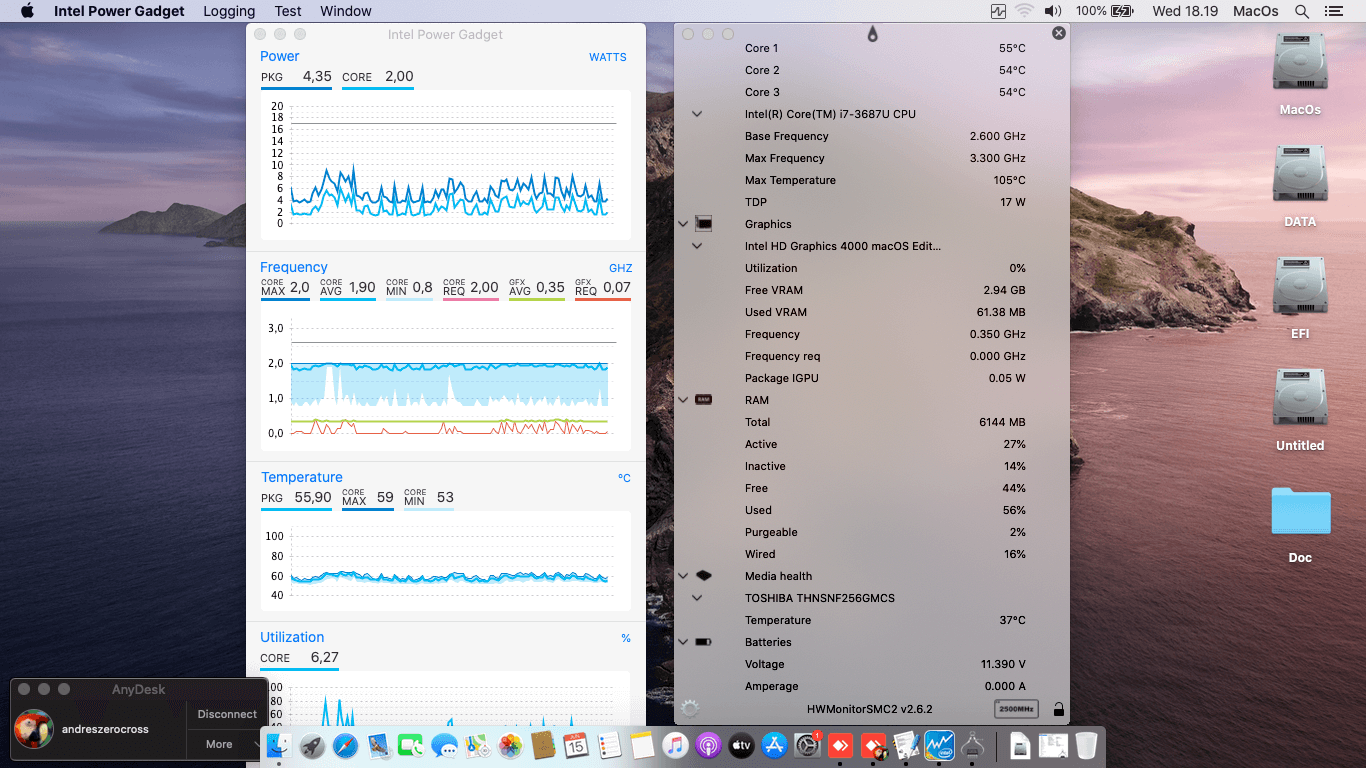Open Notes from the Dock

coord(642,745)
